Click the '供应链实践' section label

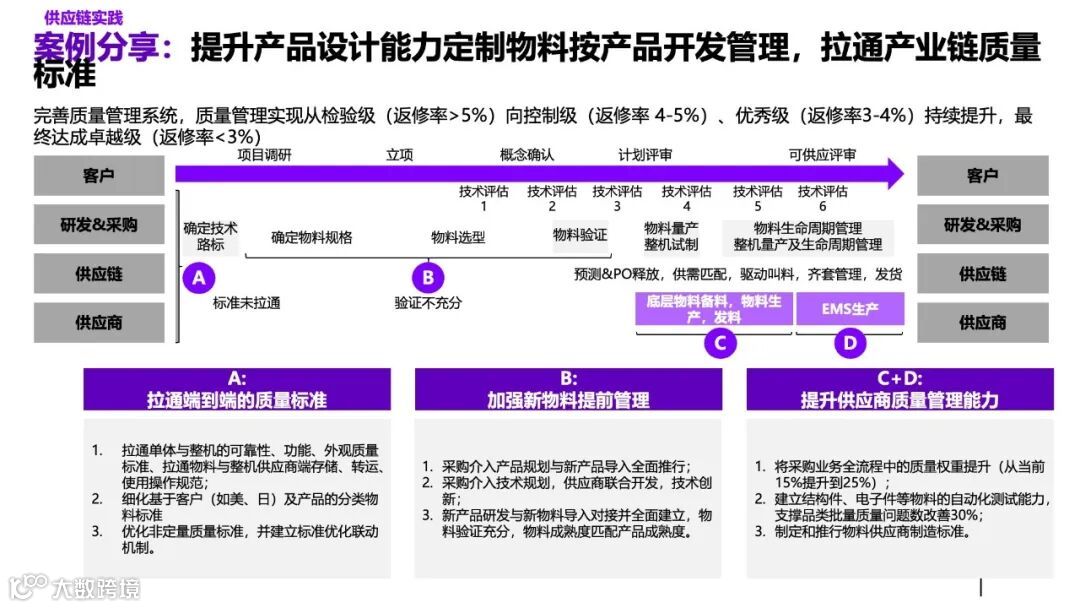click(x=83, y=18)
